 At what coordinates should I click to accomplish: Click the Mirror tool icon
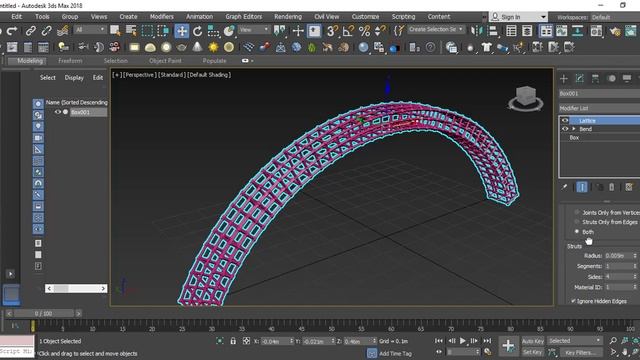(x=476, y=31)
